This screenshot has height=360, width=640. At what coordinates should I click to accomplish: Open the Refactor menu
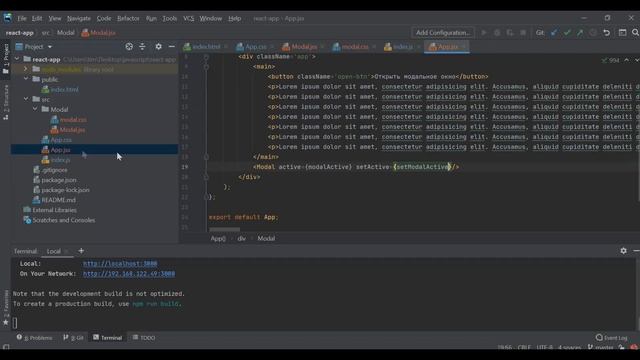pos(128,18)
